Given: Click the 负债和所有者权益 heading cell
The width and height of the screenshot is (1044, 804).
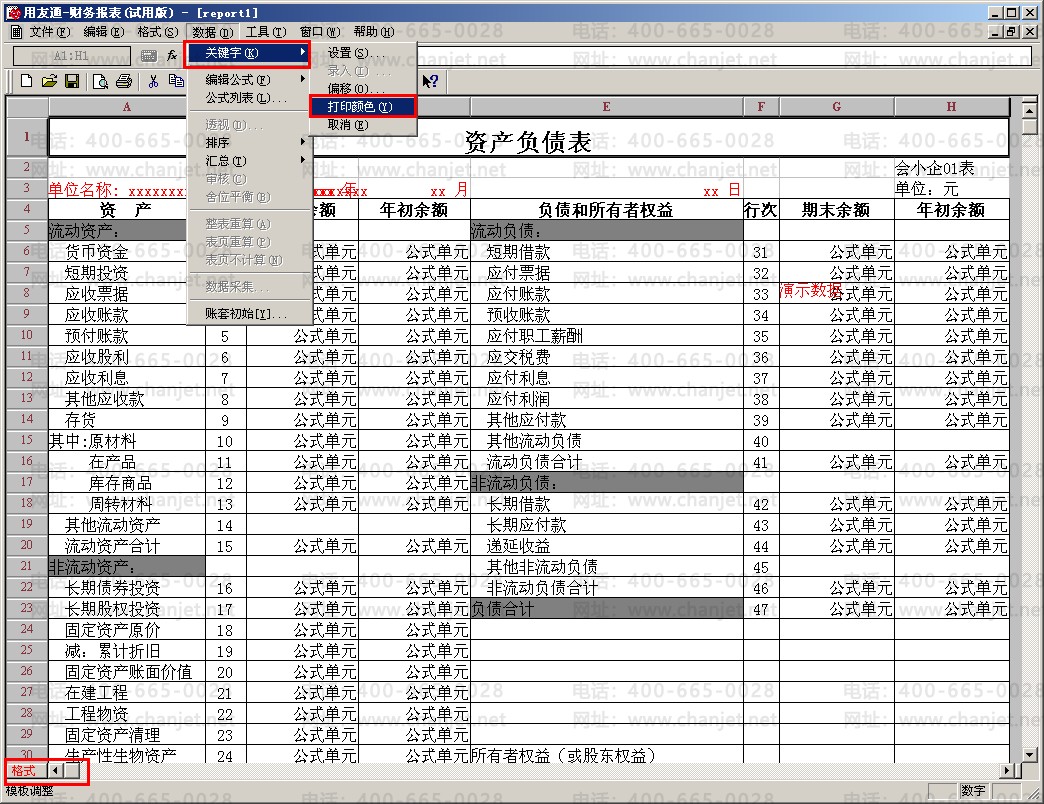Looking at the screenshot, I should click(x=607, y=210).
